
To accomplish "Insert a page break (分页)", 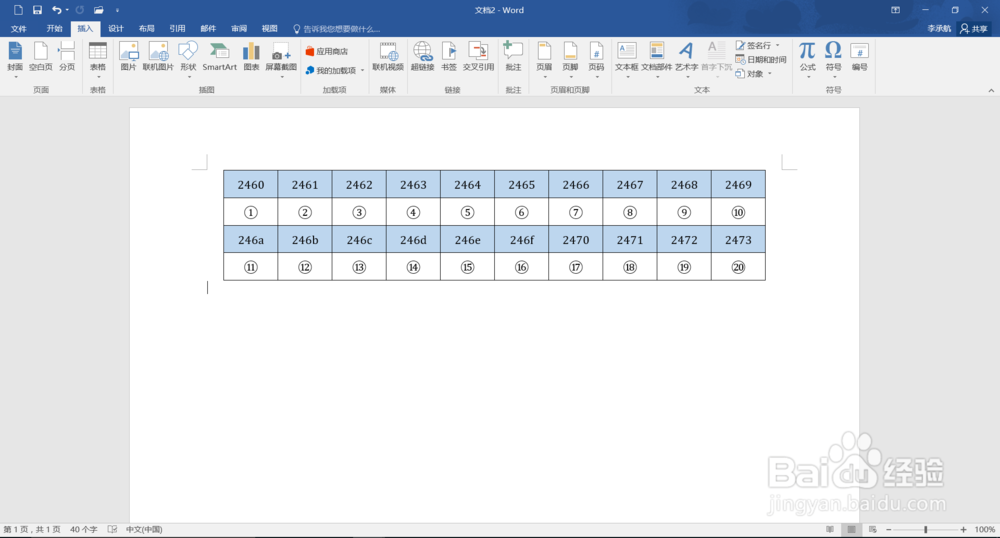I will click(x=67, y=57).
